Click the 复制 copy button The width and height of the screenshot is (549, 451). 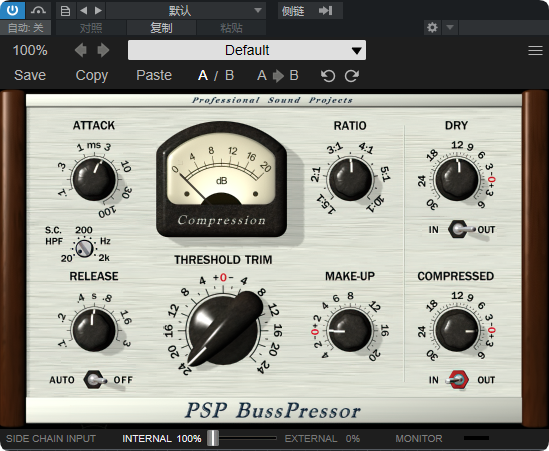point(161,28)
